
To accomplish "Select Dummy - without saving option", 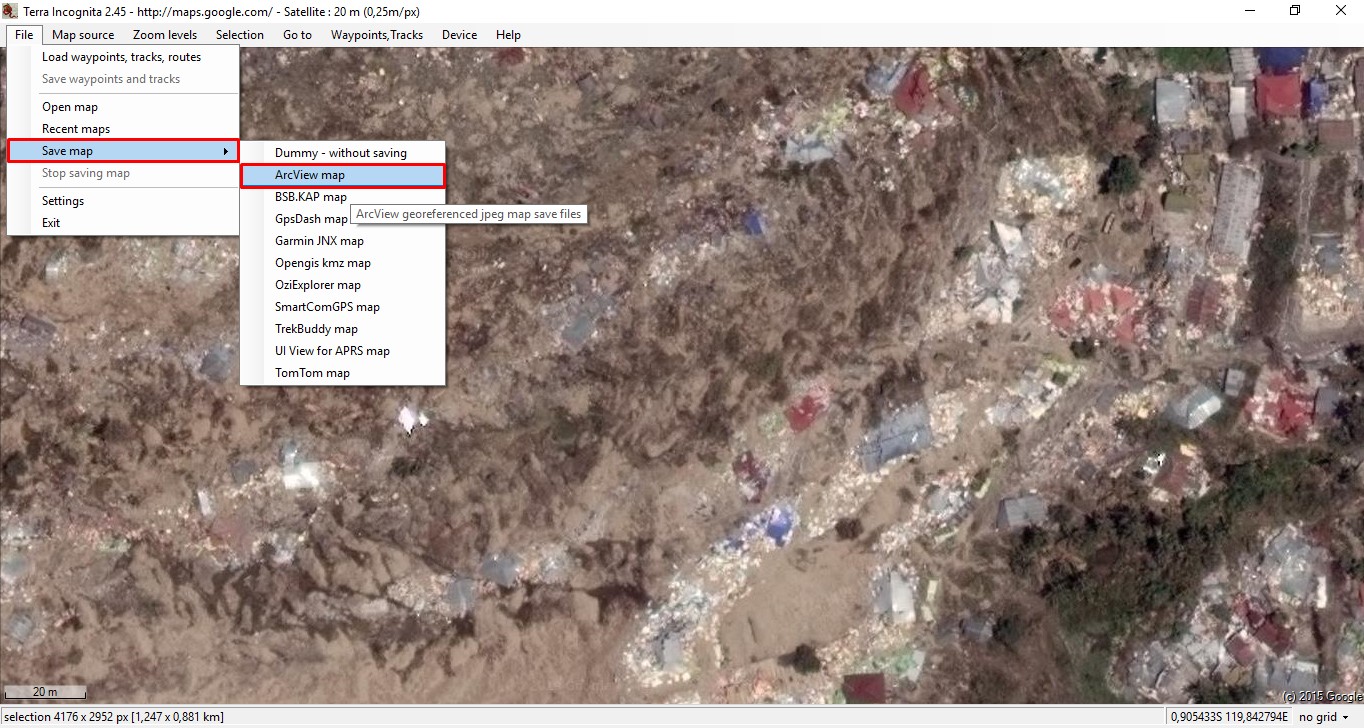I will coord(341,153).
